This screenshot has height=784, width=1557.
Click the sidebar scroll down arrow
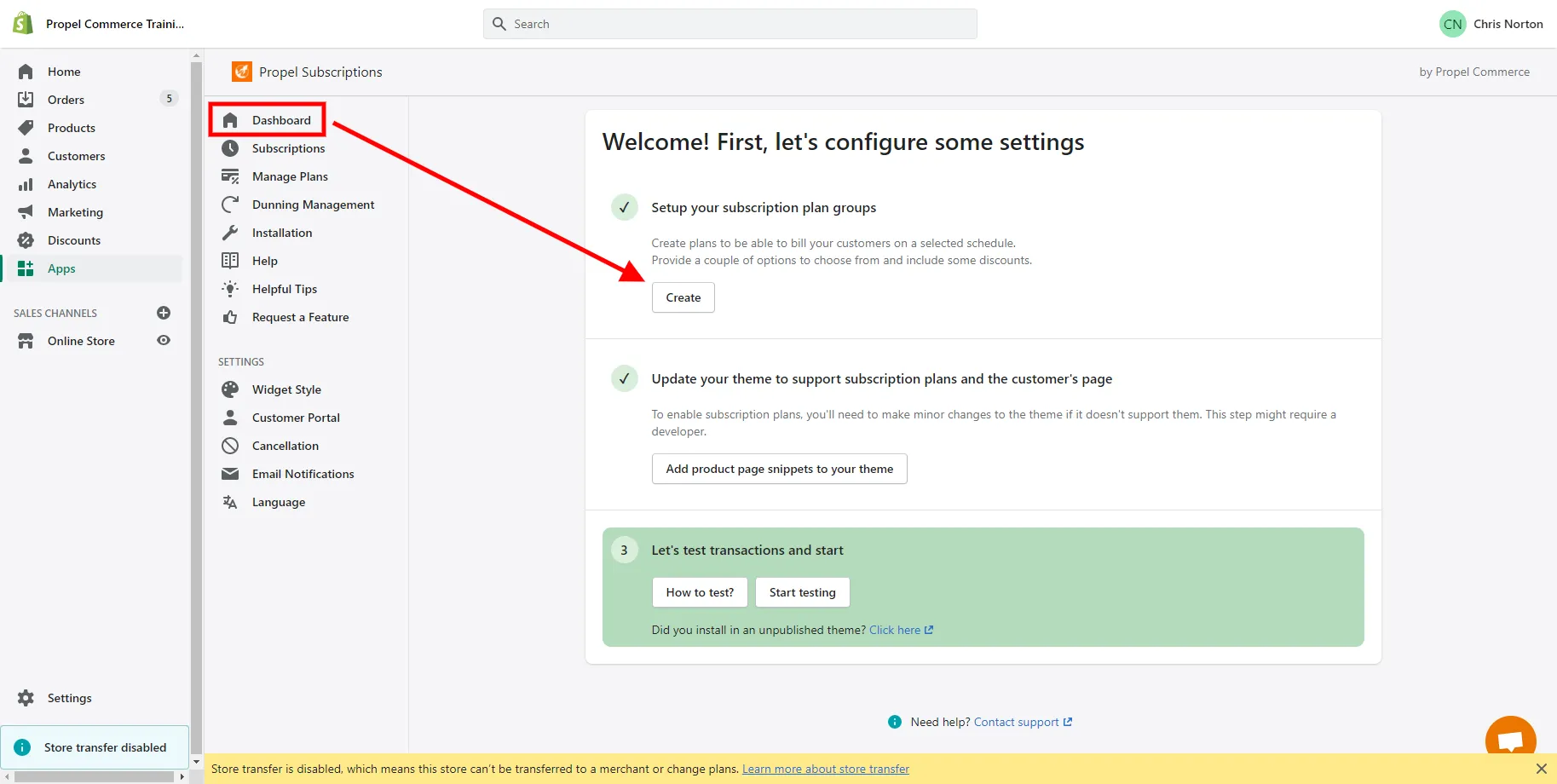point(197,761)
